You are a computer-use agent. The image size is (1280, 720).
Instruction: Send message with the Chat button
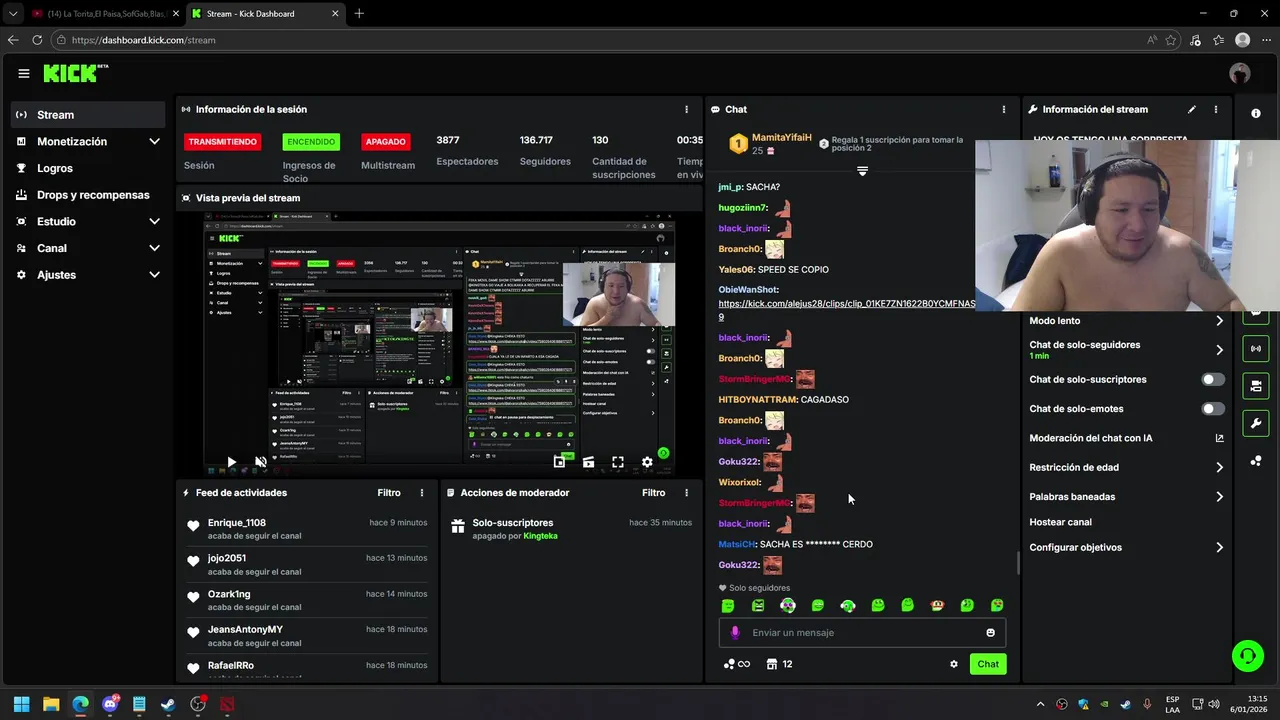(x=988, y=664)
